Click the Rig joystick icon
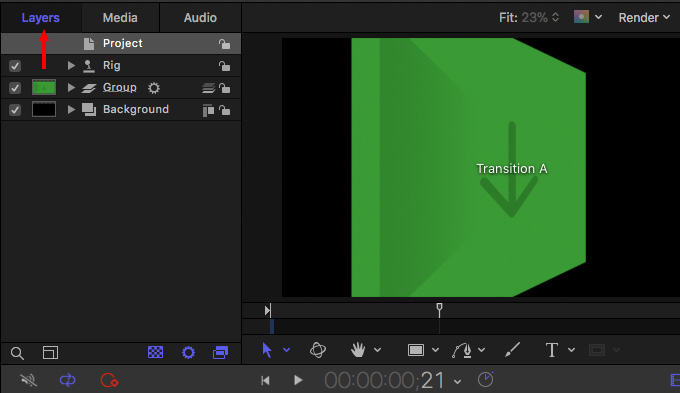Viewport: 680px width, 393px height. [x=88, y=66]
